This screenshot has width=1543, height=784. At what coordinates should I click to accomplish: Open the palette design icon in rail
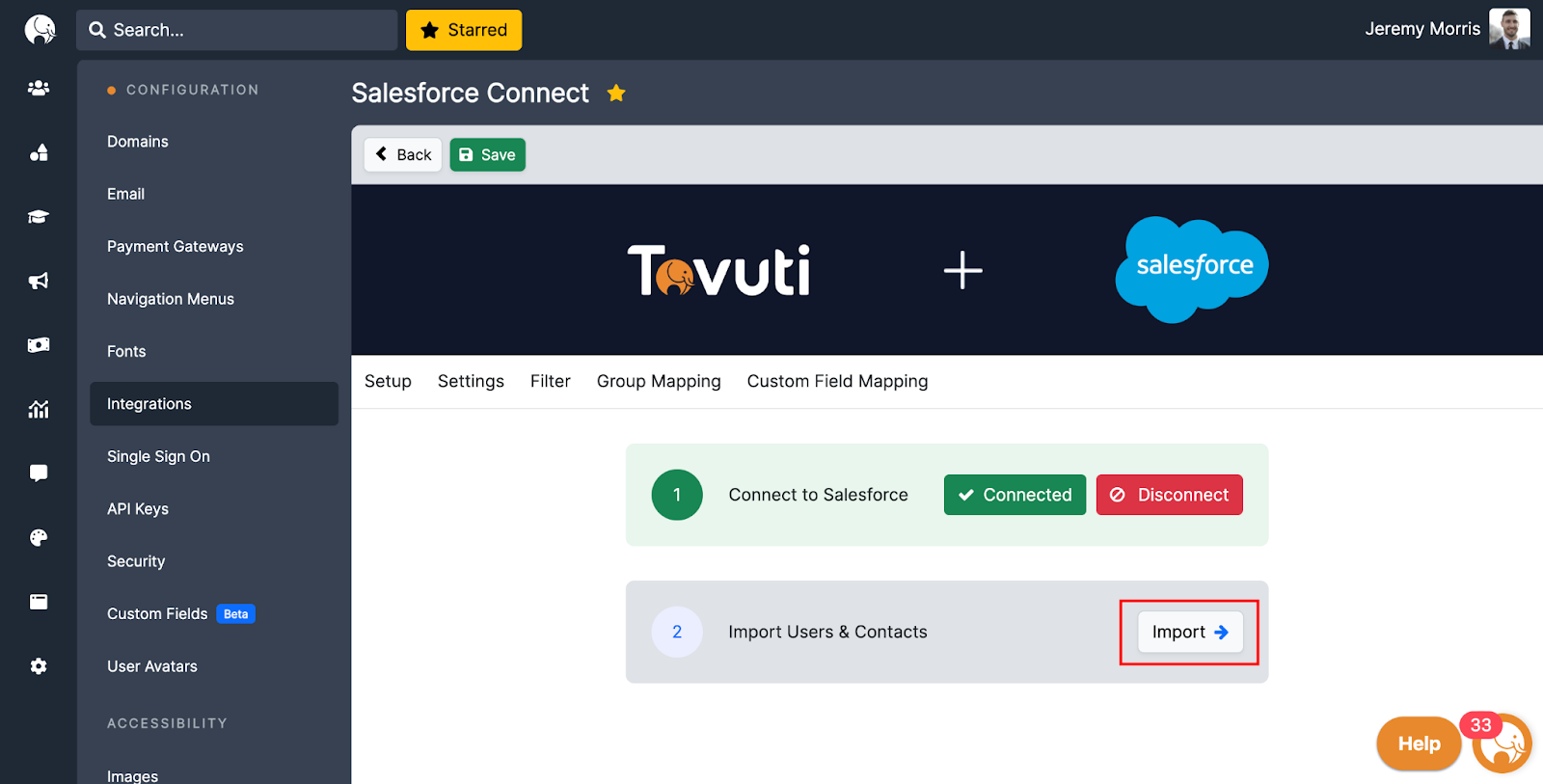click(39, 537)
